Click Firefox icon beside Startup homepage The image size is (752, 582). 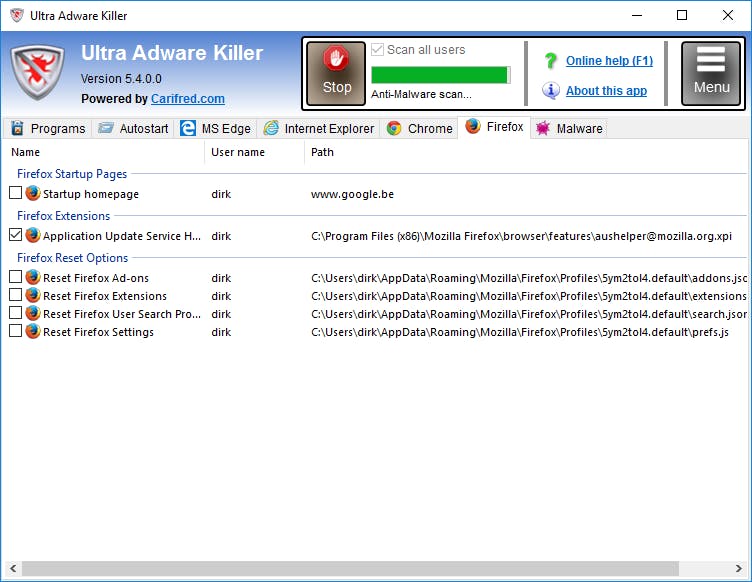33,193
